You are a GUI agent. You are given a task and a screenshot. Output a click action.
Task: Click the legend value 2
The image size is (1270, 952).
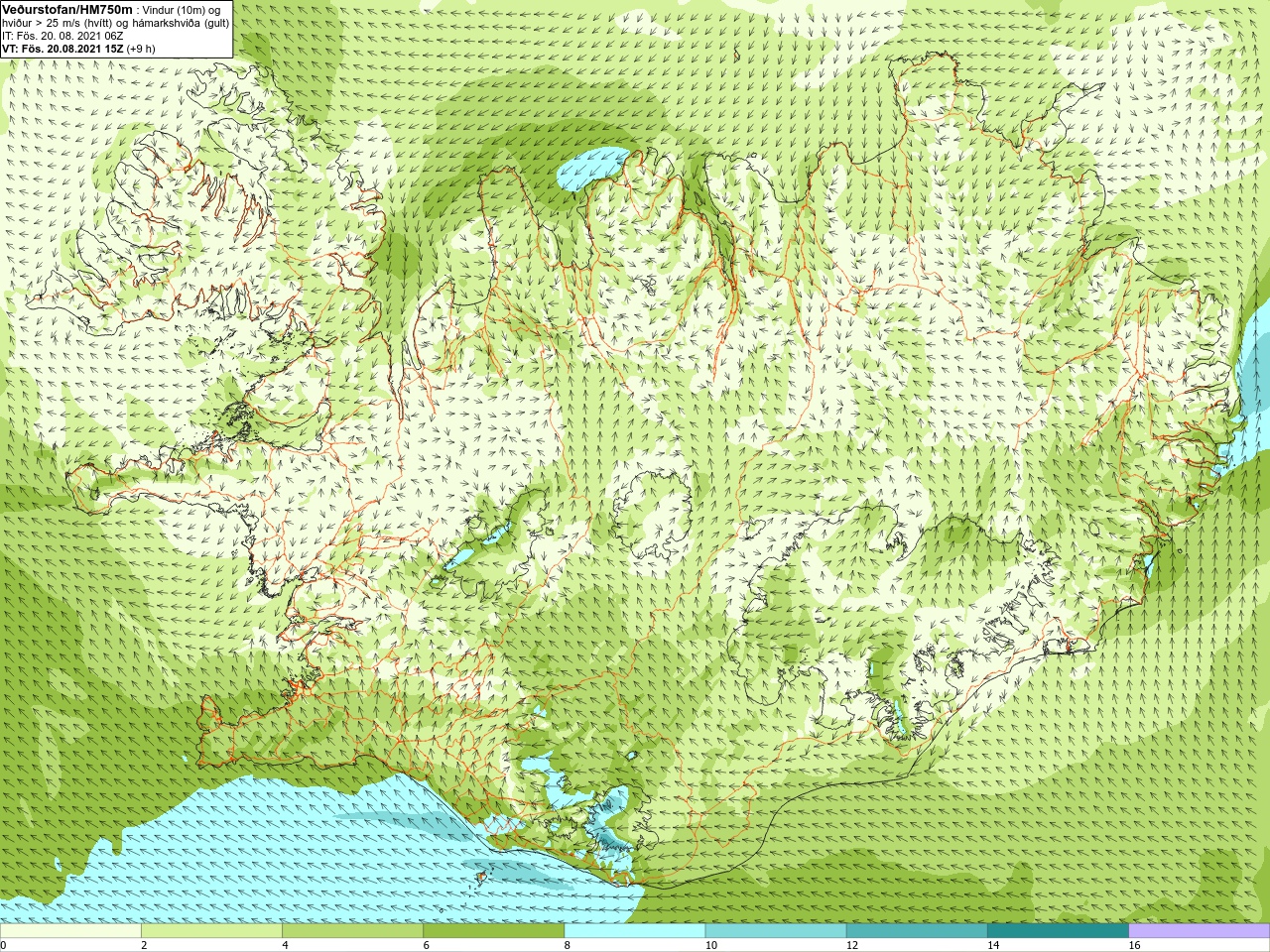[x=145, y=945]
